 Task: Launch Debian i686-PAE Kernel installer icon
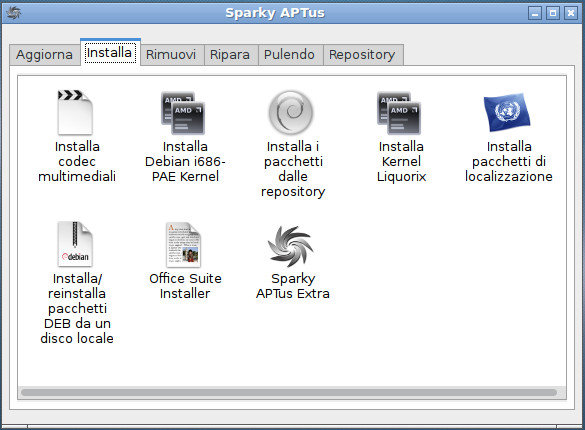[x=183, y=113]
